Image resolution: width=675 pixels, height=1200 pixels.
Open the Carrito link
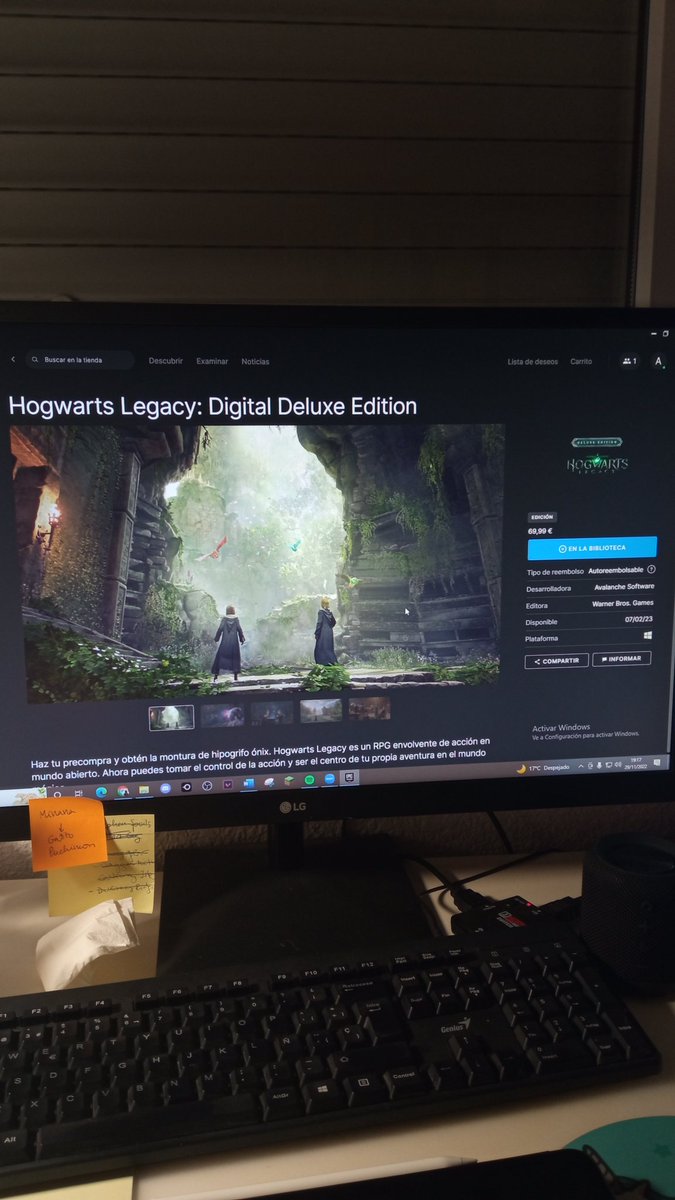581,361
